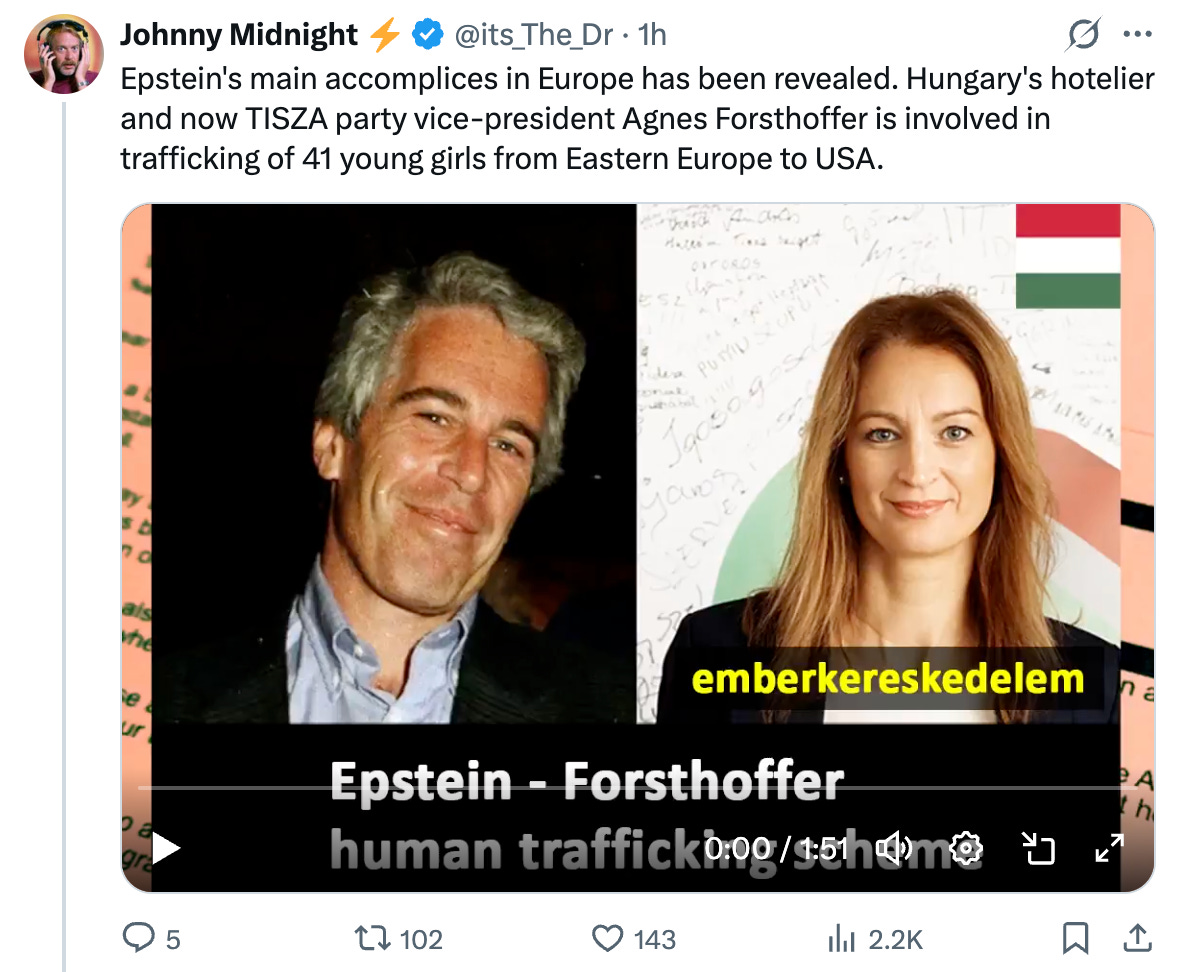Open the three-dot more options menu
1180x972 pixels.
pos(1137,34)
